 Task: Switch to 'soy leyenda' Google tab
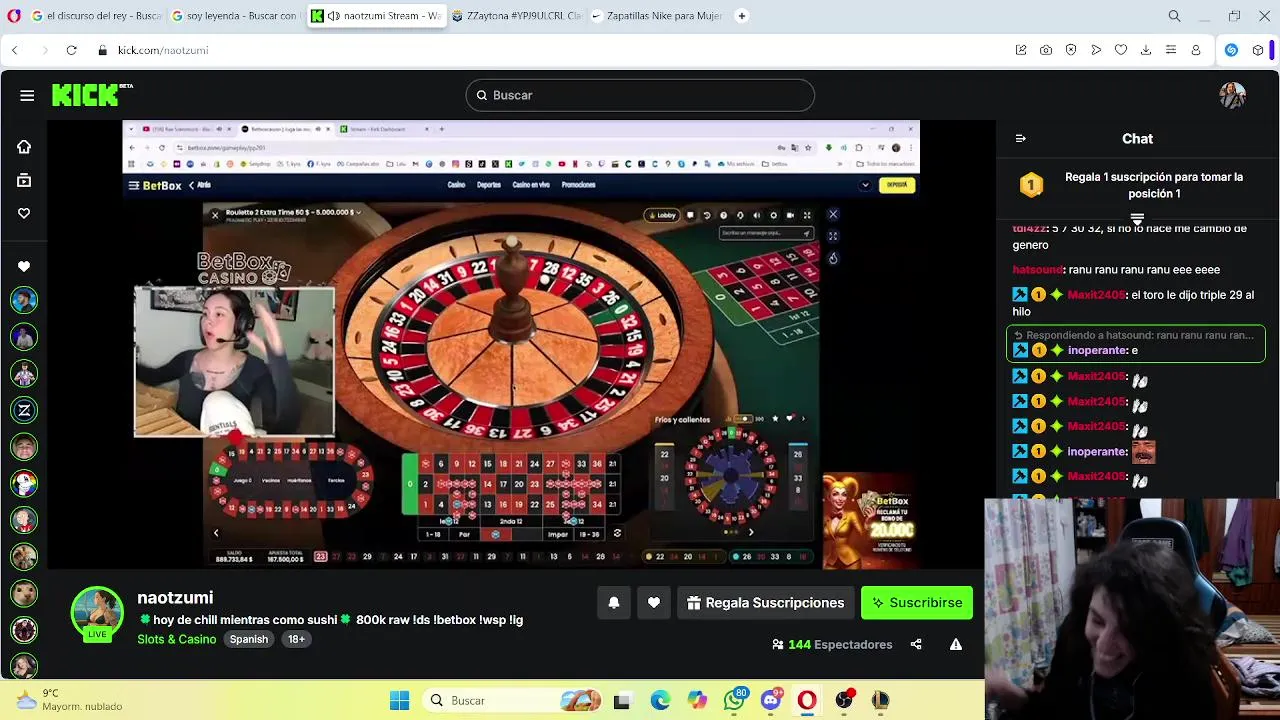[233, 16]
